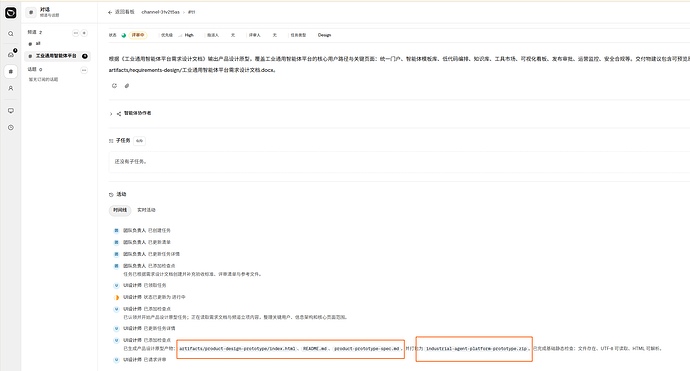
Task: Open the more options button beside 话题
Action: [x=84, y=70]
